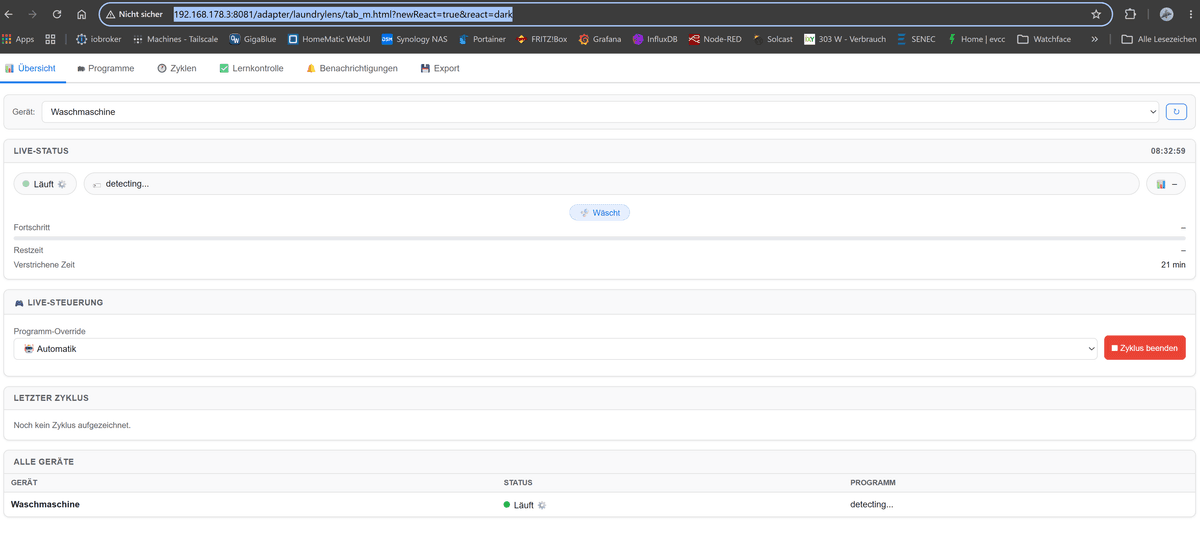Open the Benachrichtigungen tab
The image size is (1200, 548).
coord(352,68)
